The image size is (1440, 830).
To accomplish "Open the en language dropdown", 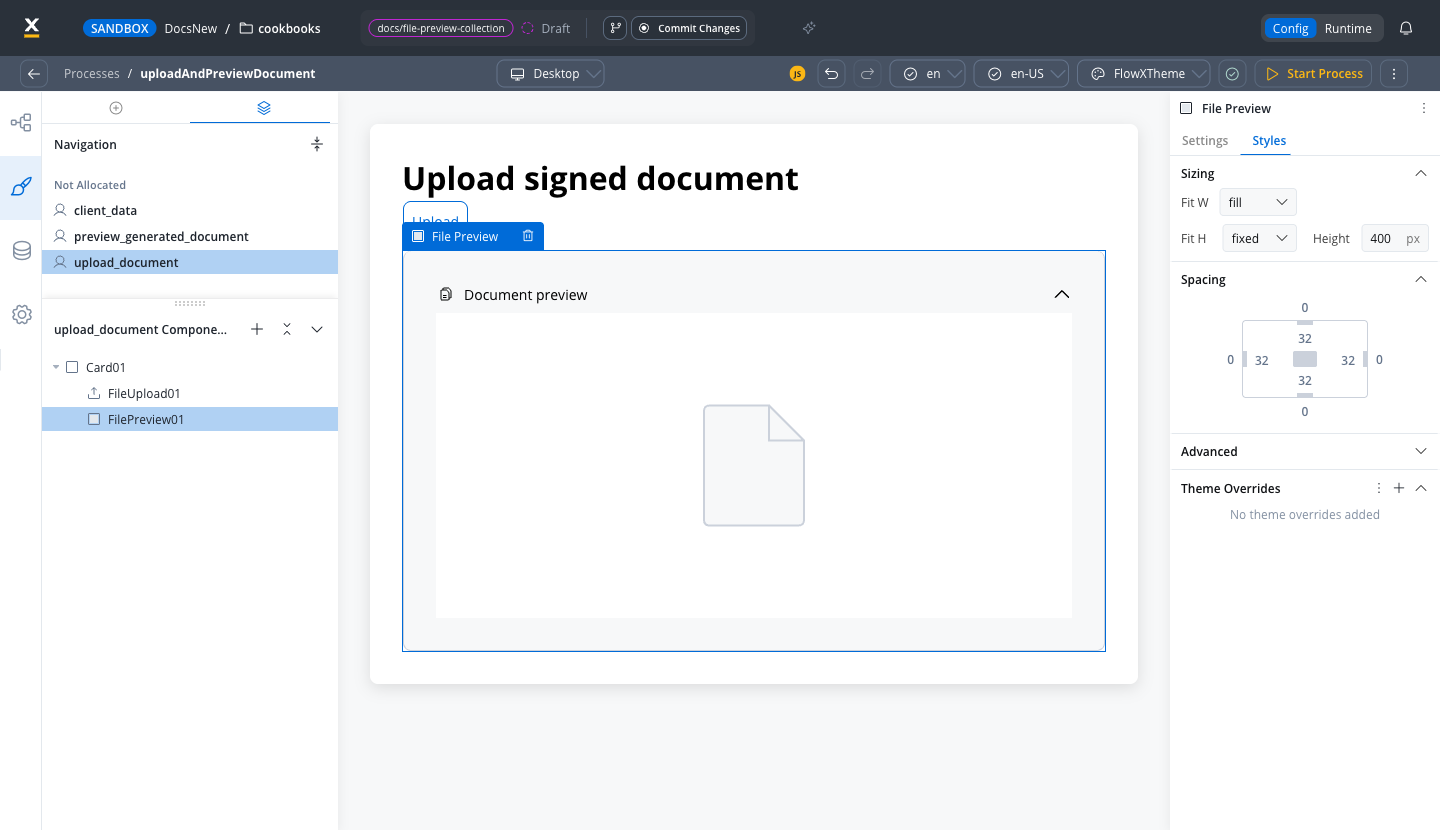I will point(928,73).
